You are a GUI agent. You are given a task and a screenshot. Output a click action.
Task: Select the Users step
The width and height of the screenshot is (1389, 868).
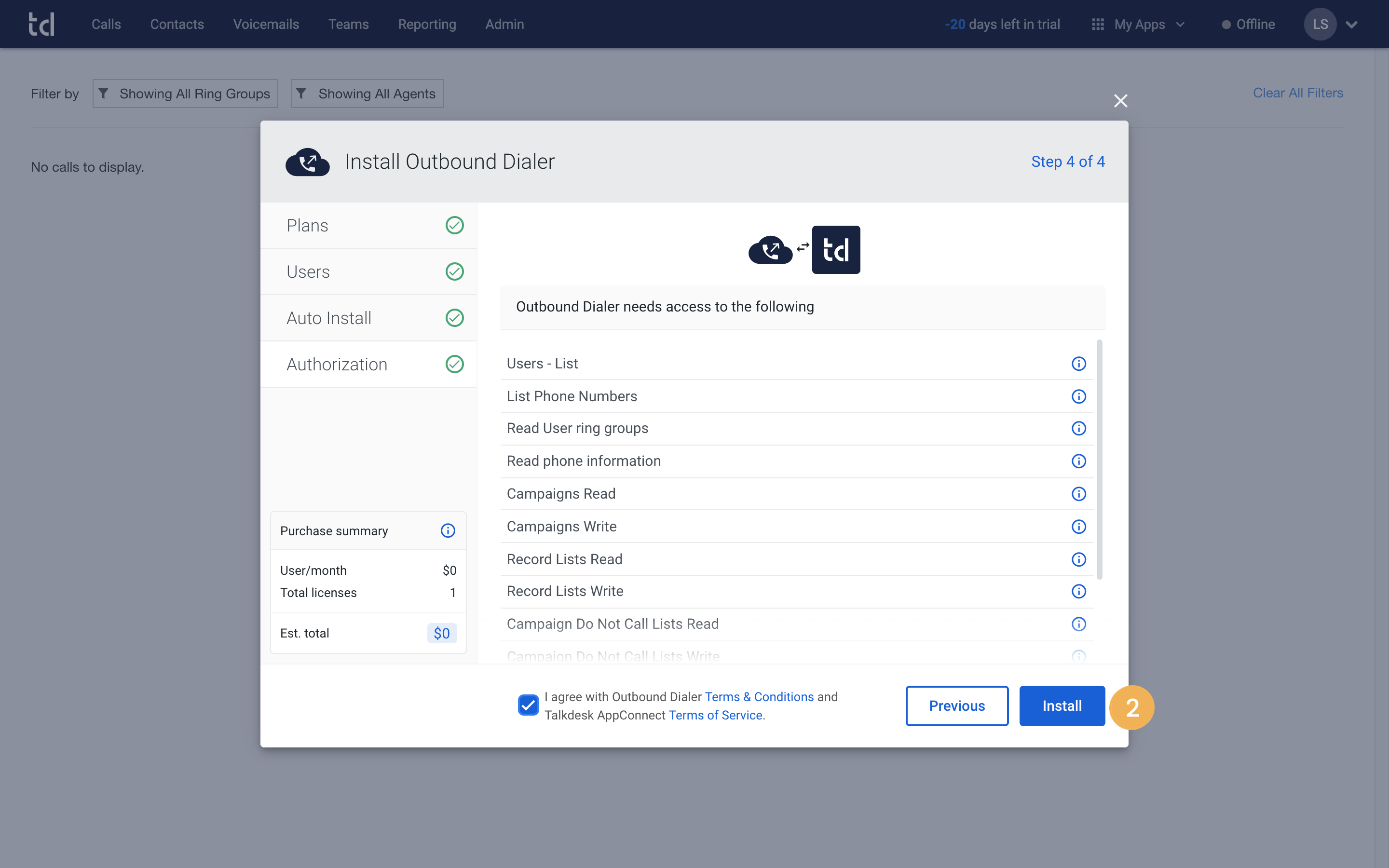click(x=368, y=271)
